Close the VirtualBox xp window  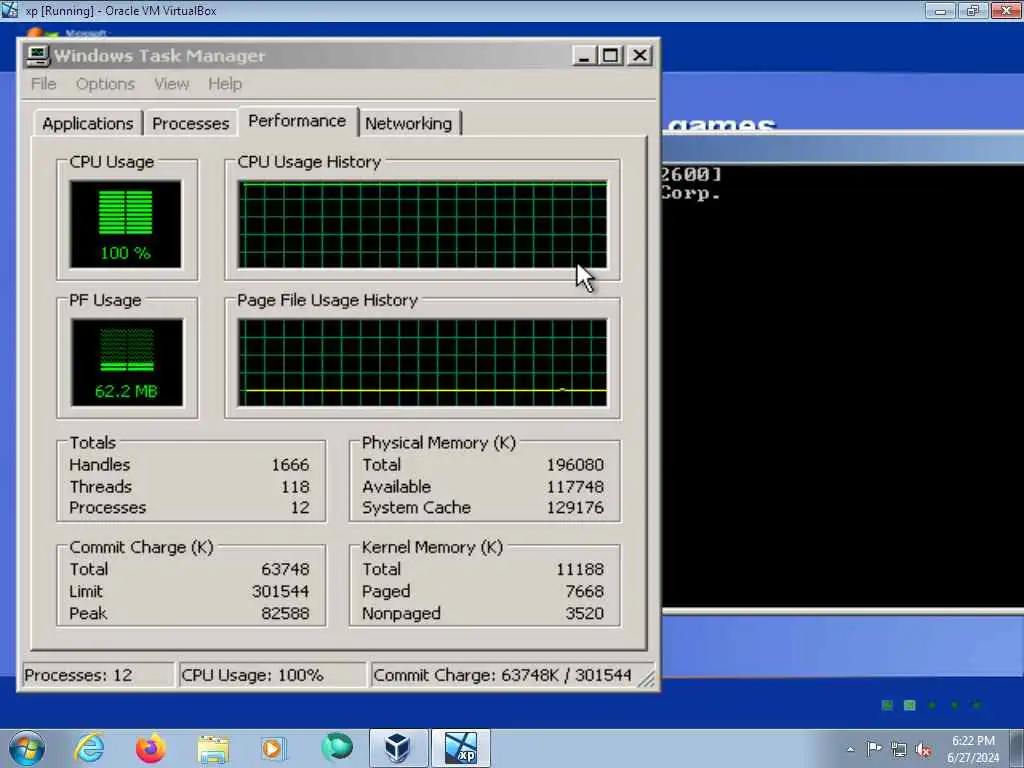pos(1006,10)
